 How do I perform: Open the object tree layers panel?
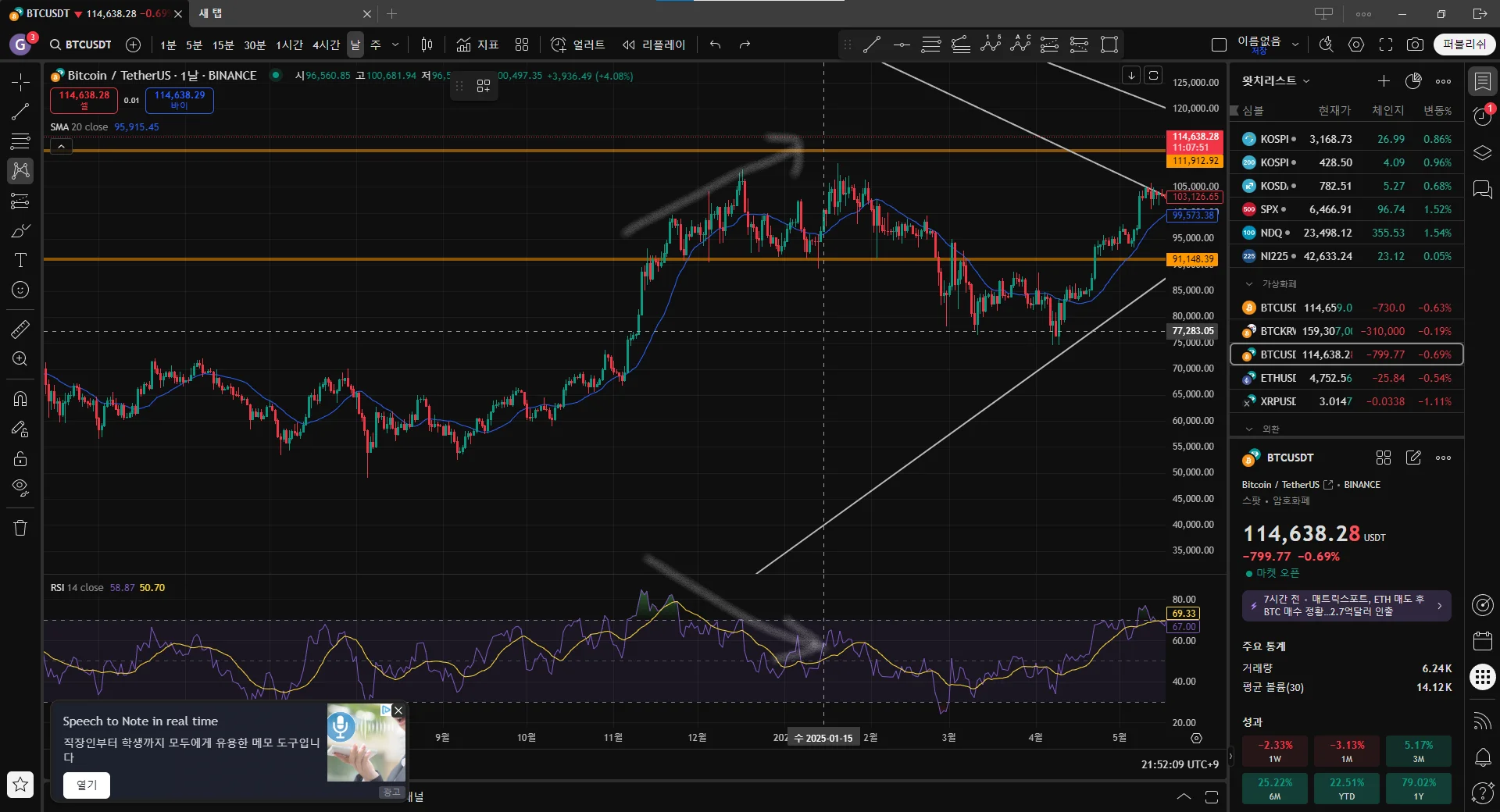pyautogui.click(x=1482, y=153)
